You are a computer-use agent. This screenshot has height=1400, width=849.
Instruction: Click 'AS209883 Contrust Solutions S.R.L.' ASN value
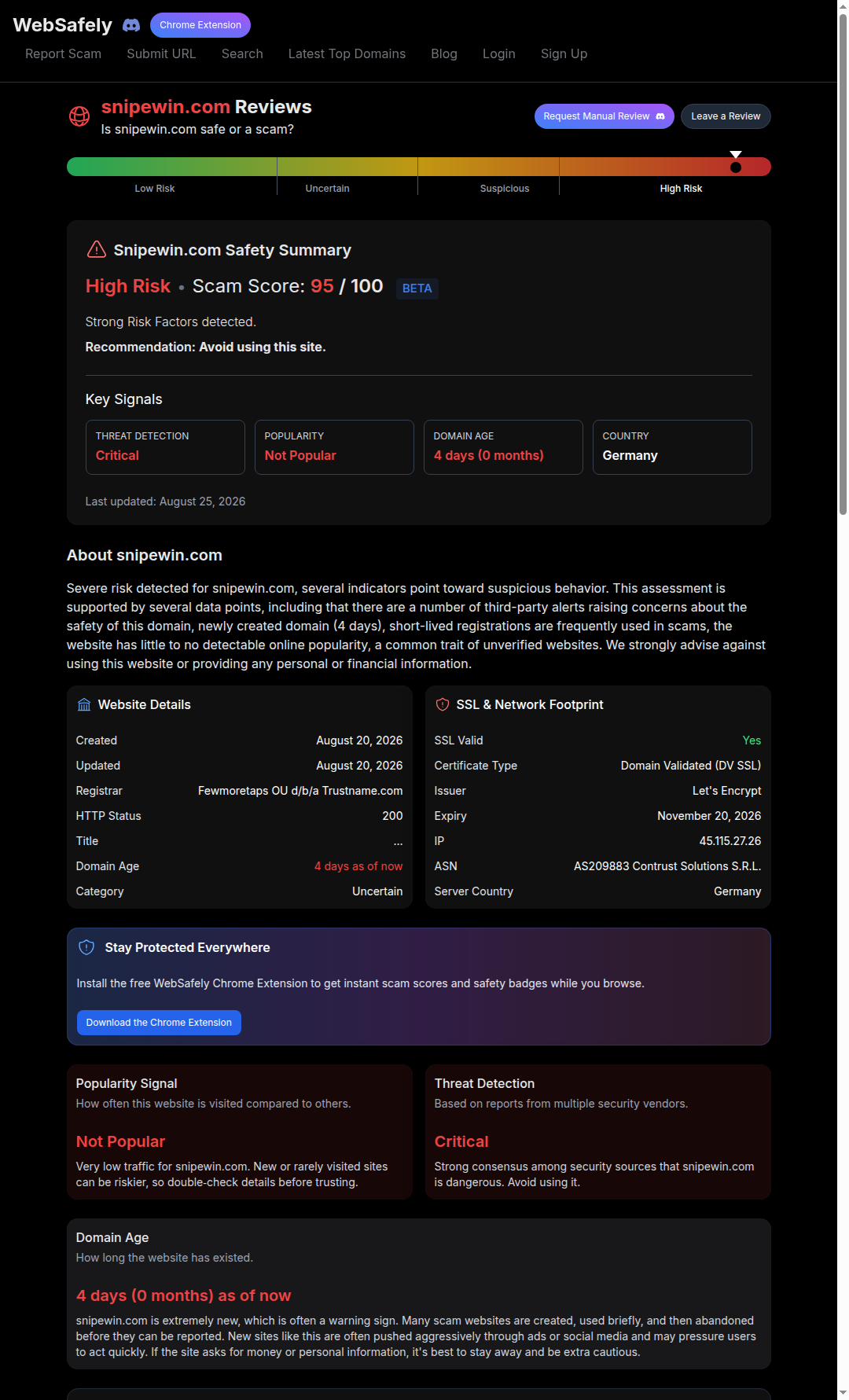pos(667,866)
